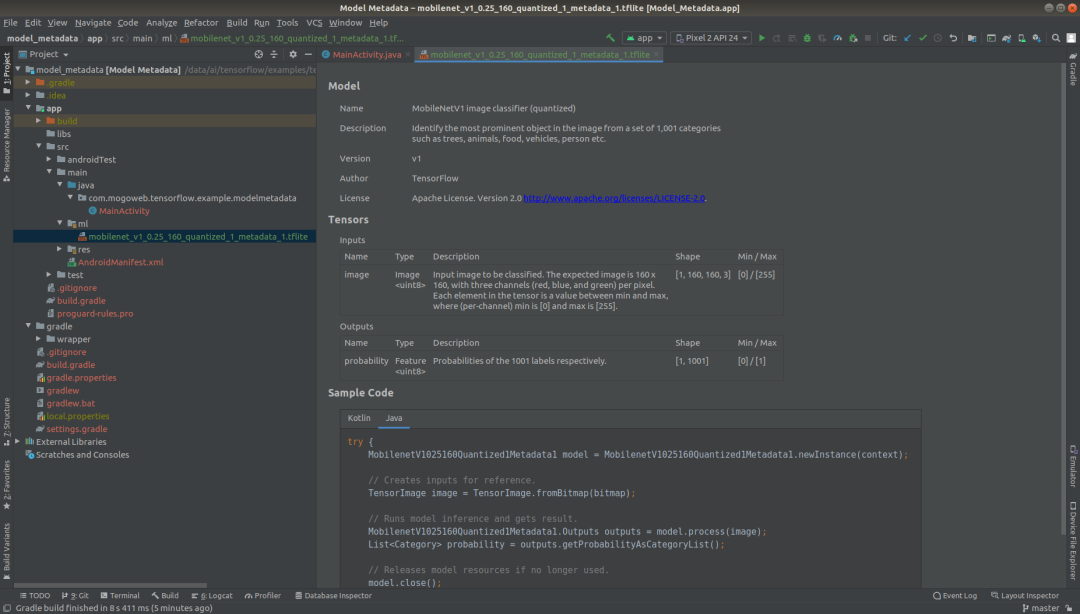This screenshot has height=614, width=1080.
Task: Open the Terminal tool window
Action: click(120, 595)
